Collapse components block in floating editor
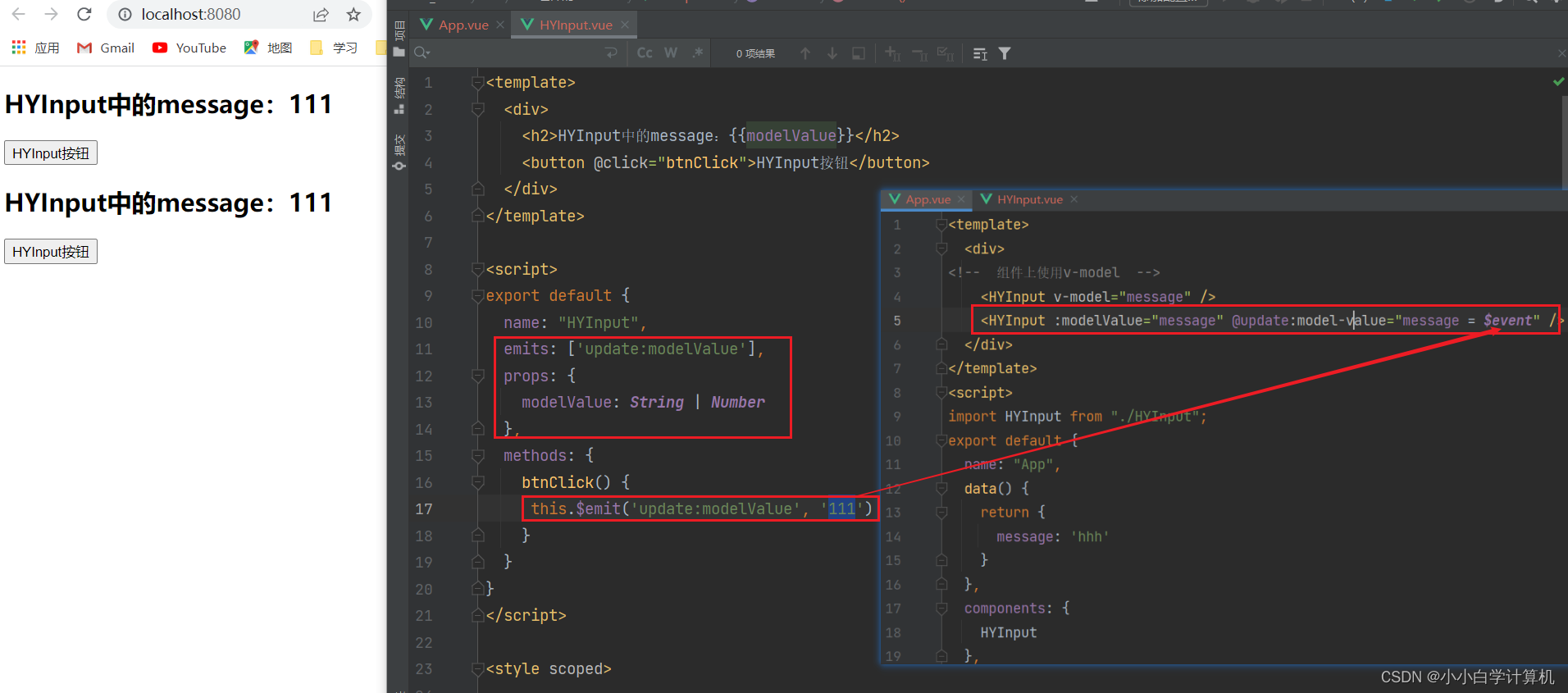Image resolution: width=1568 pixels, height=693 pixels. (x=941, y=609)
